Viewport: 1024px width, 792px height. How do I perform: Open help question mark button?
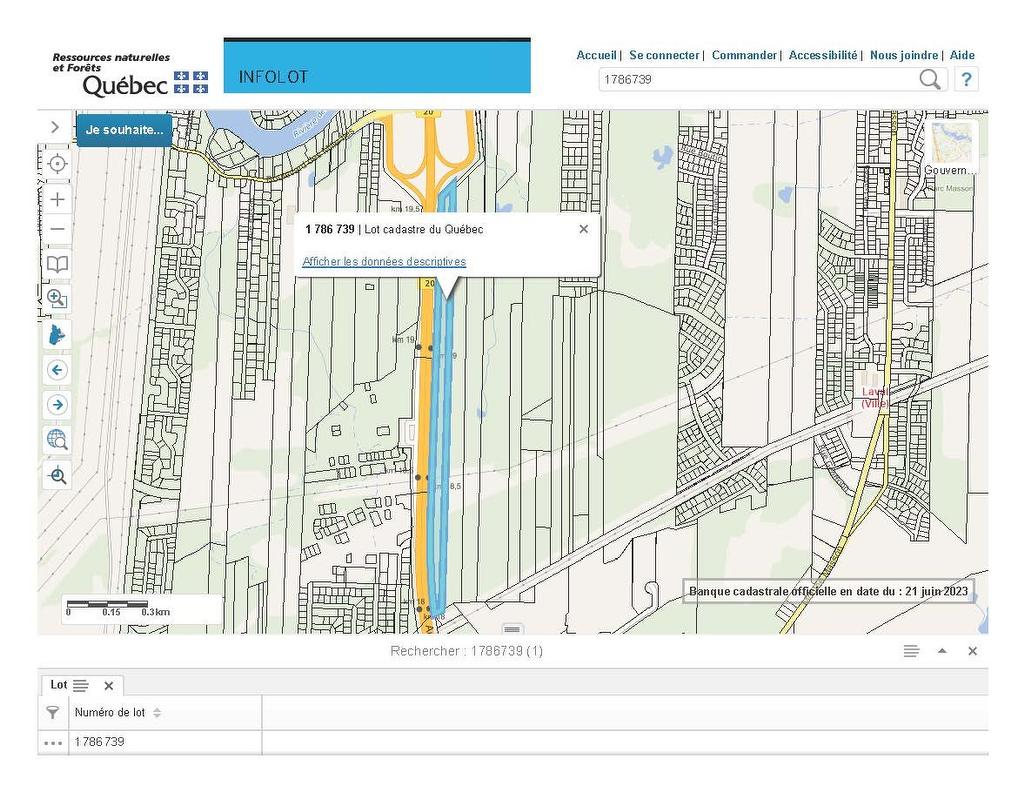pyautogui.click(x=966, y=80)
